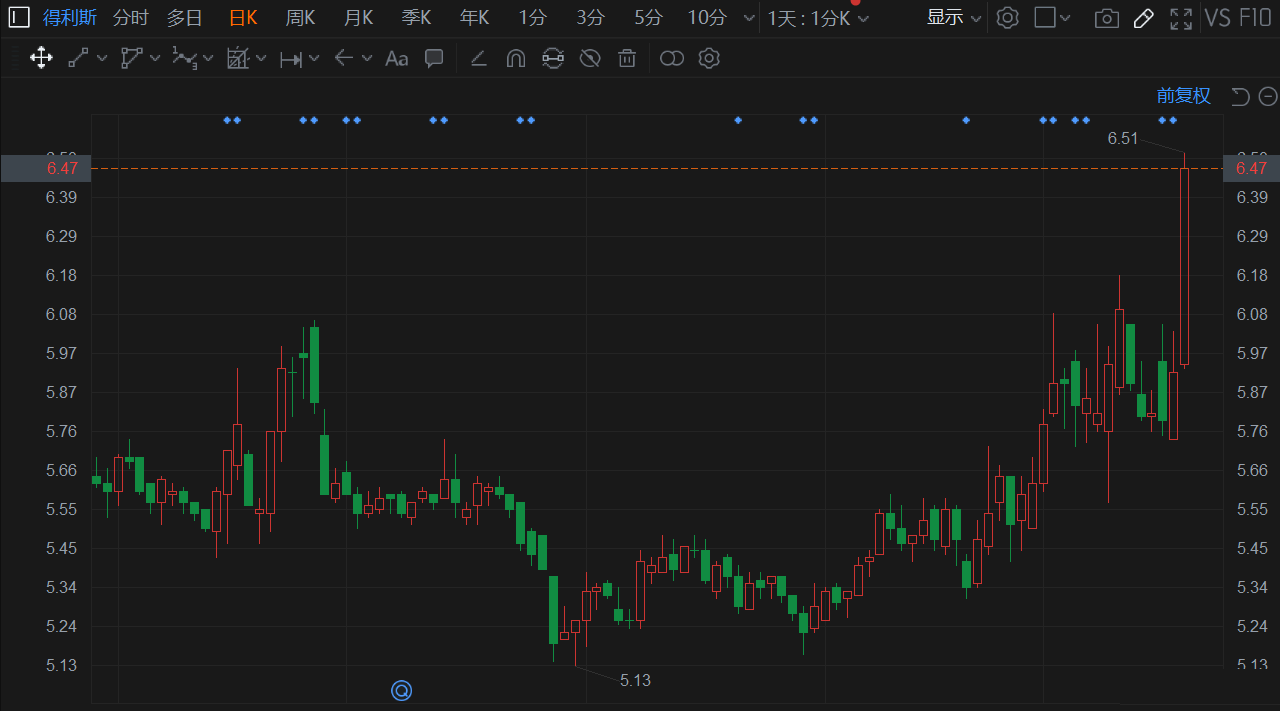
Task: Delete drawings with the trash icon
Action: tap(627, 58)
